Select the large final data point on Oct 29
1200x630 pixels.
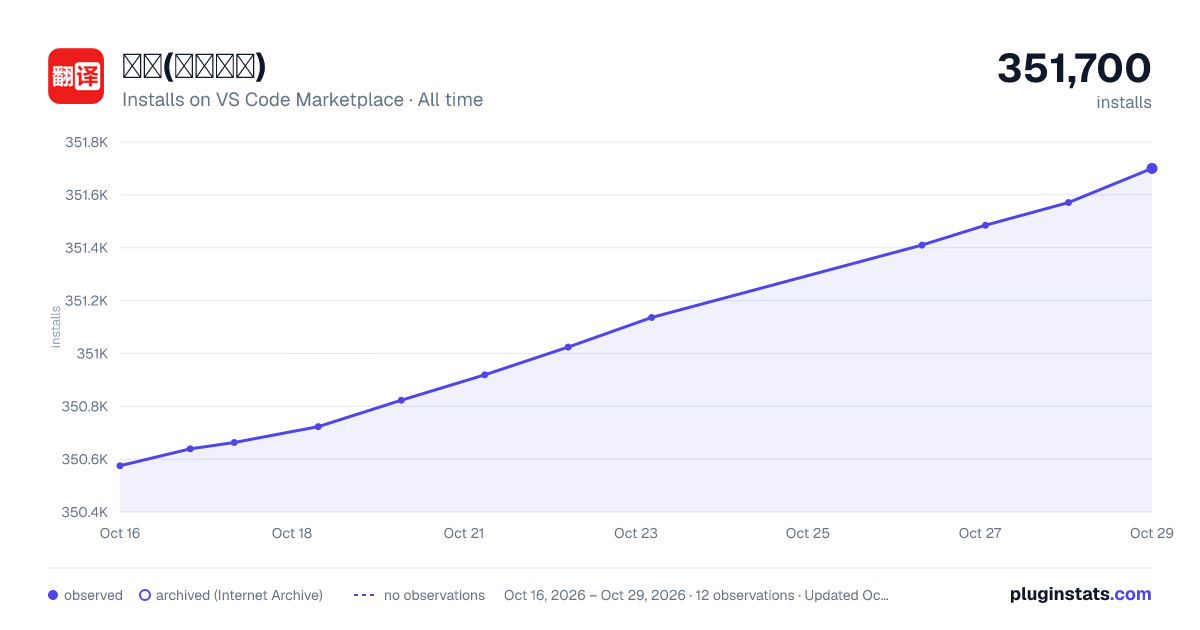tap(1152, 168)
